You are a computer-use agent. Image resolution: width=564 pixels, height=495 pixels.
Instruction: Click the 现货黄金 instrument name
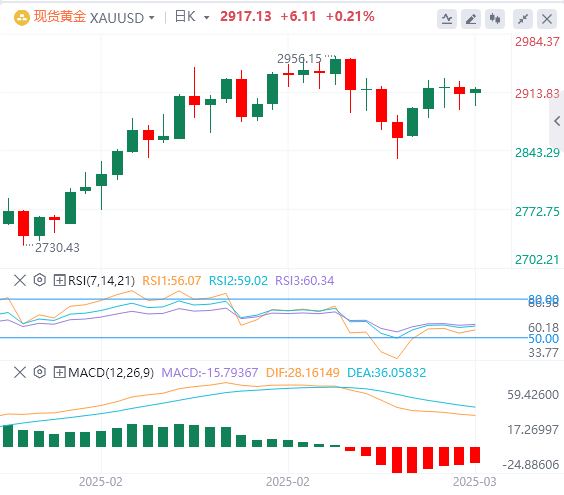(60, 17)
